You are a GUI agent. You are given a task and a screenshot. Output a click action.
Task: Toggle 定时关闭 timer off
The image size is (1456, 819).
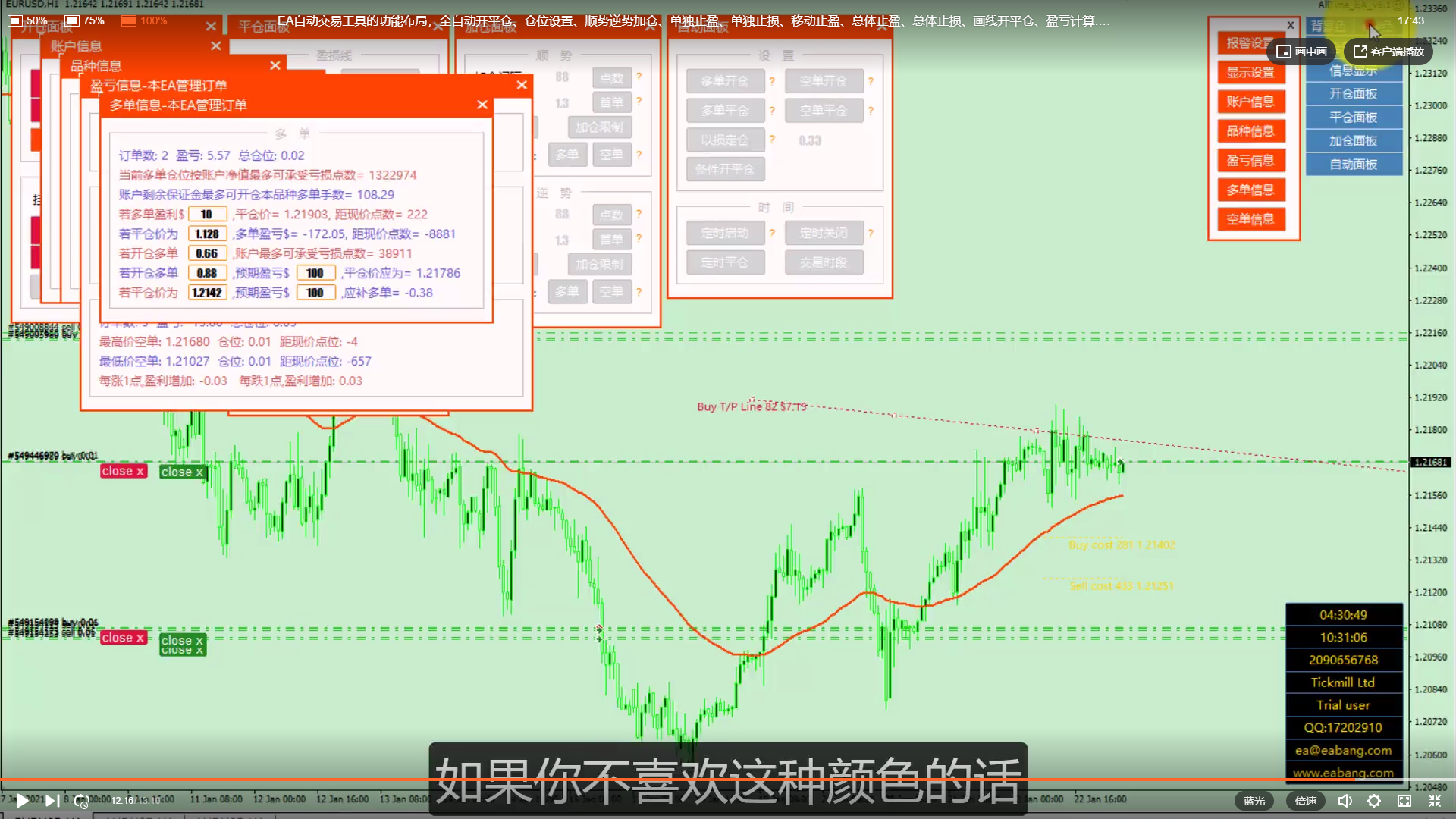coord(824,234)
